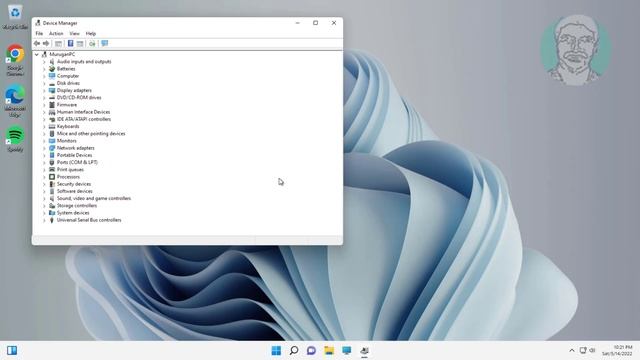Select the Monitors label

pyautogui.click(x=67, y=141)
